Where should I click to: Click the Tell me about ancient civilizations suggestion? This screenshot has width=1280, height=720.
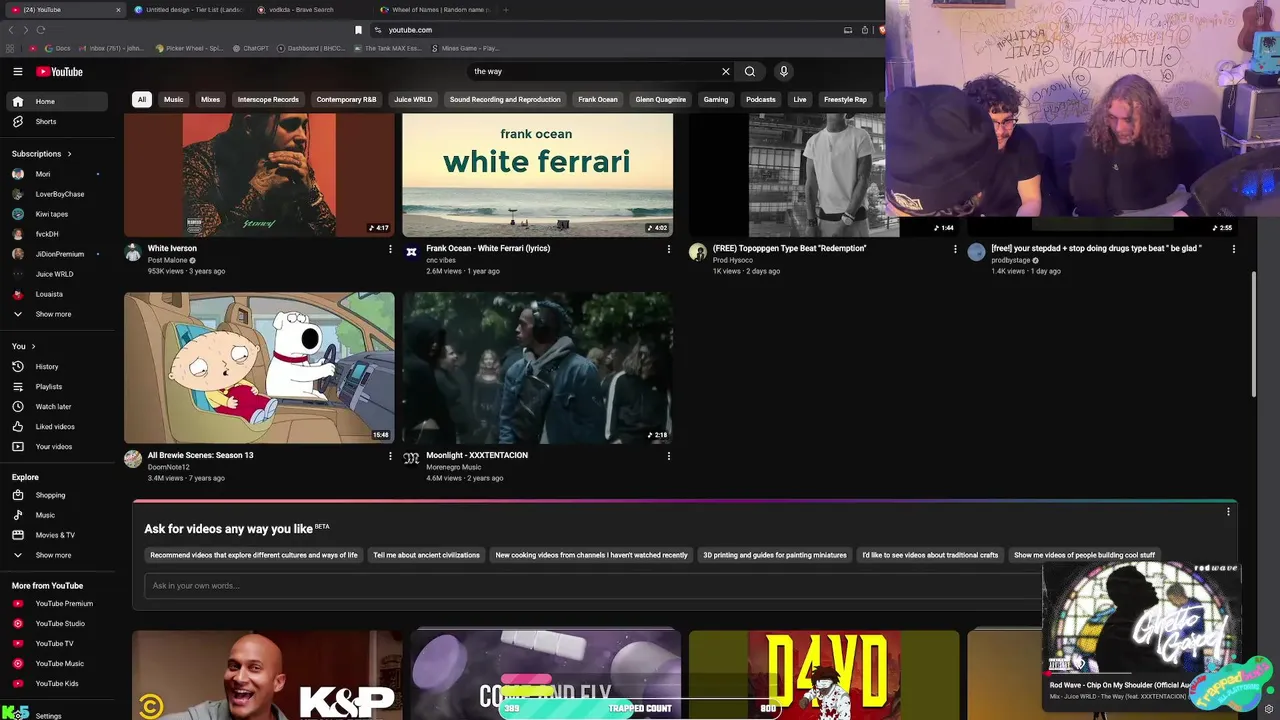(x=426, y=555)
